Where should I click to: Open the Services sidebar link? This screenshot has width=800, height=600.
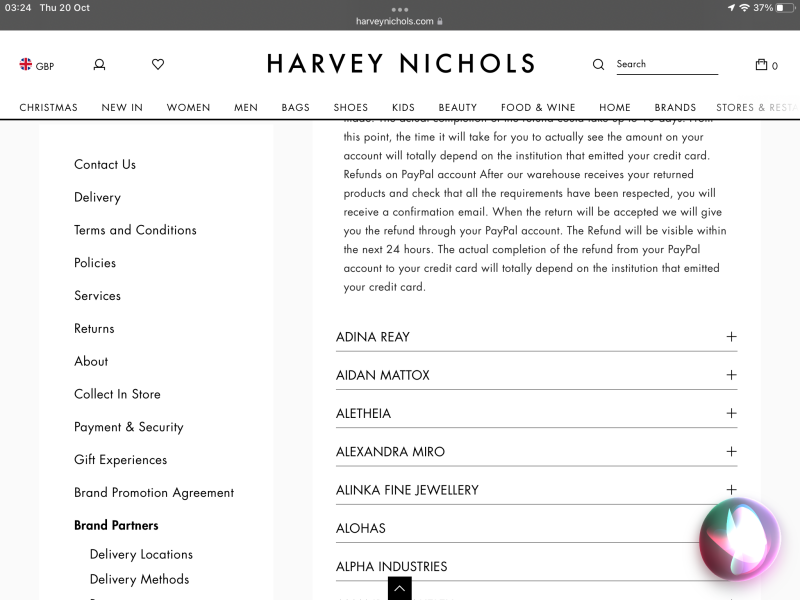click(97, 296)
